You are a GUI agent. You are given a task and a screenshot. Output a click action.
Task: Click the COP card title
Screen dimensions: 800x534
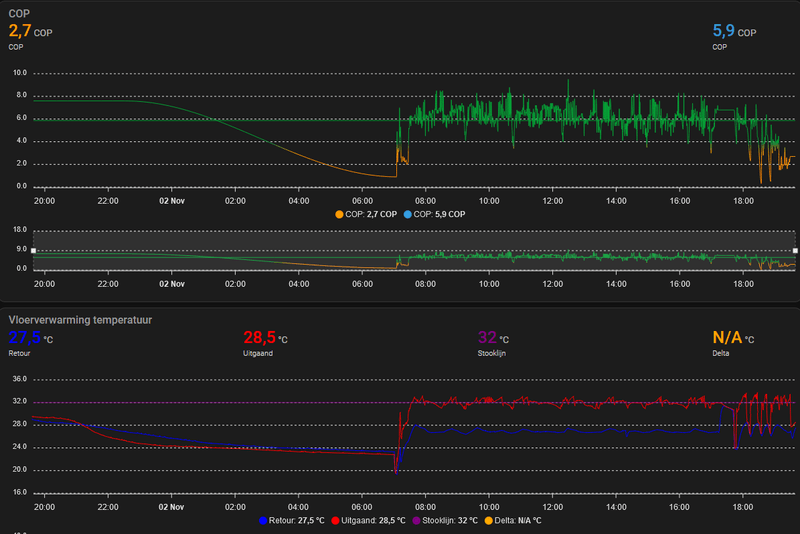click(19, 14)
